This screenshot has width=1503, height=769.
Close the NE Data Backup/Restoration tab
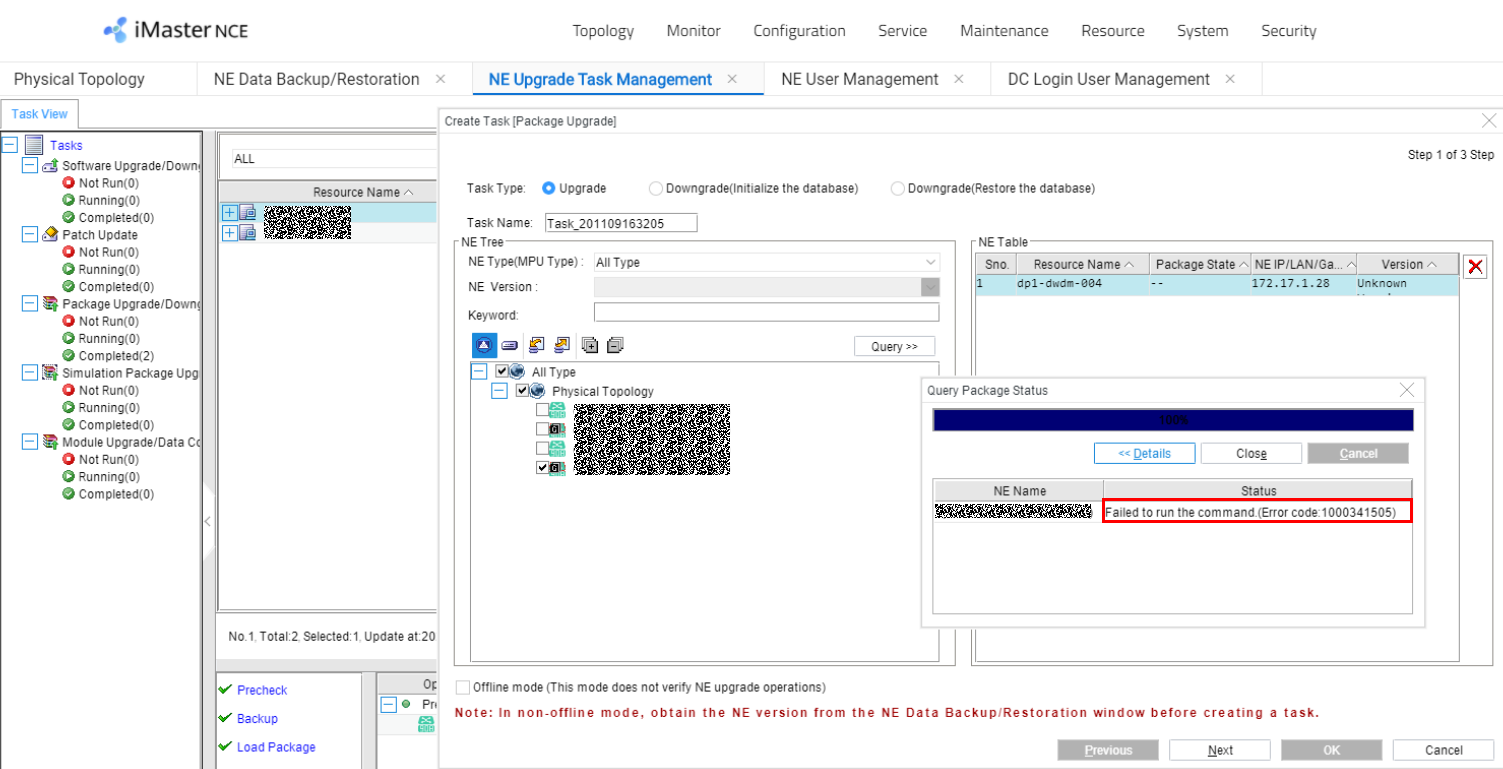440,79
